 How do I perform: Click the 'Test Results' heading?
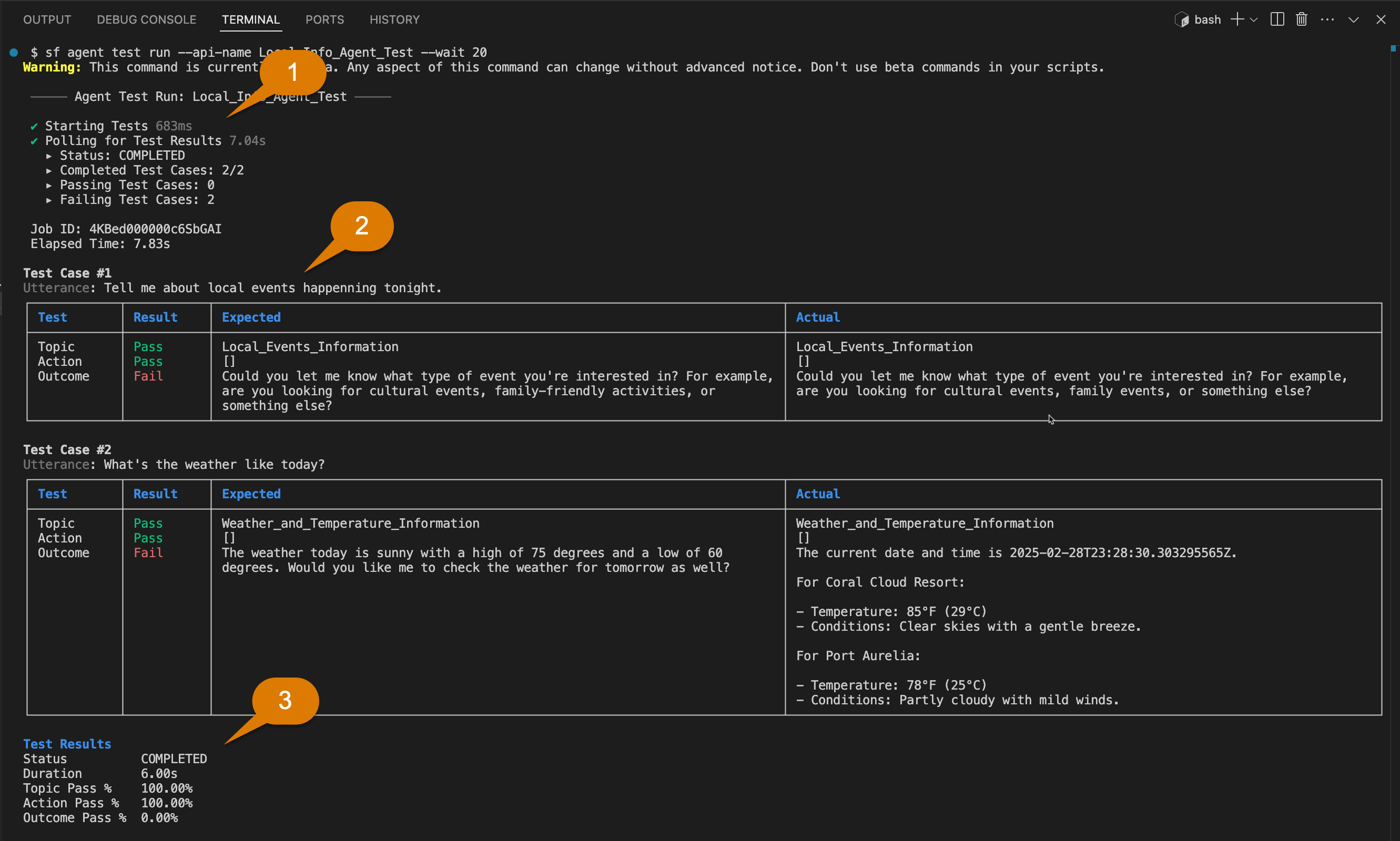point(67,744)
